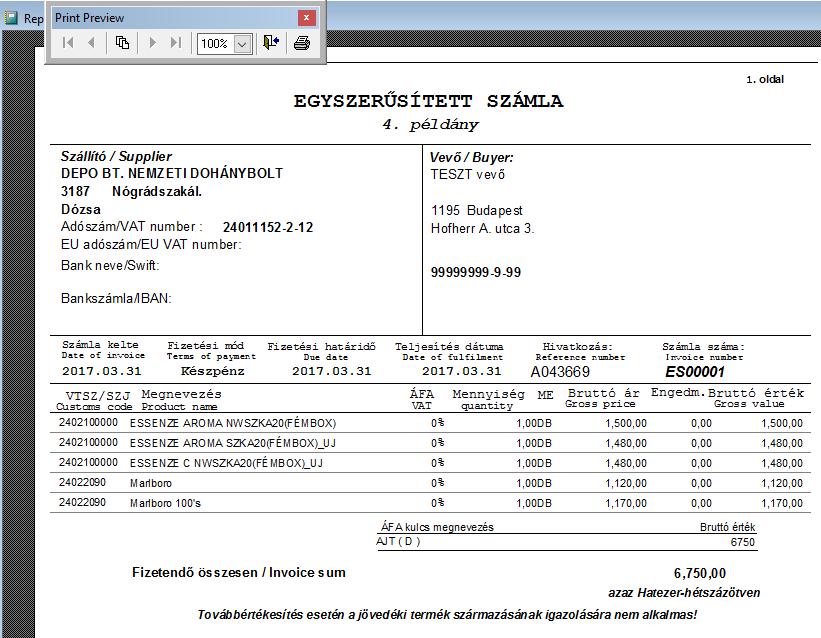Viewport: 821px width, 638px height.
Task: Click product ESSENZE AROMA SZKA20(FÉMBOX)_UJ
Action: tap(233, 443)
